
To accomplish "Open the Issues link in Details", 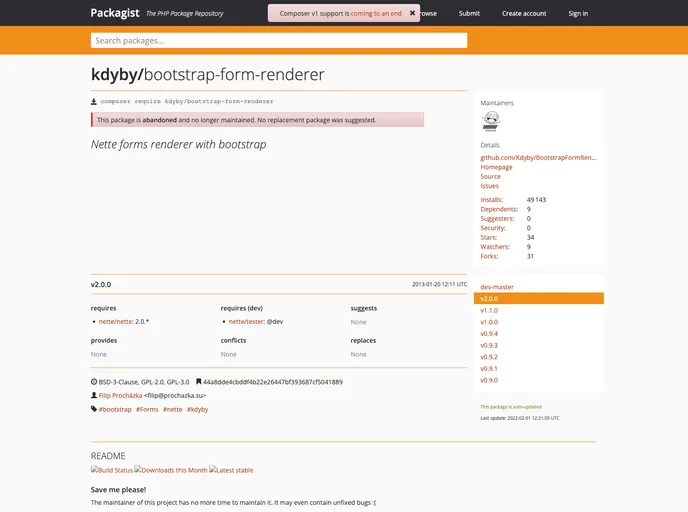I will pyautogui.click(x=489, y=186).
